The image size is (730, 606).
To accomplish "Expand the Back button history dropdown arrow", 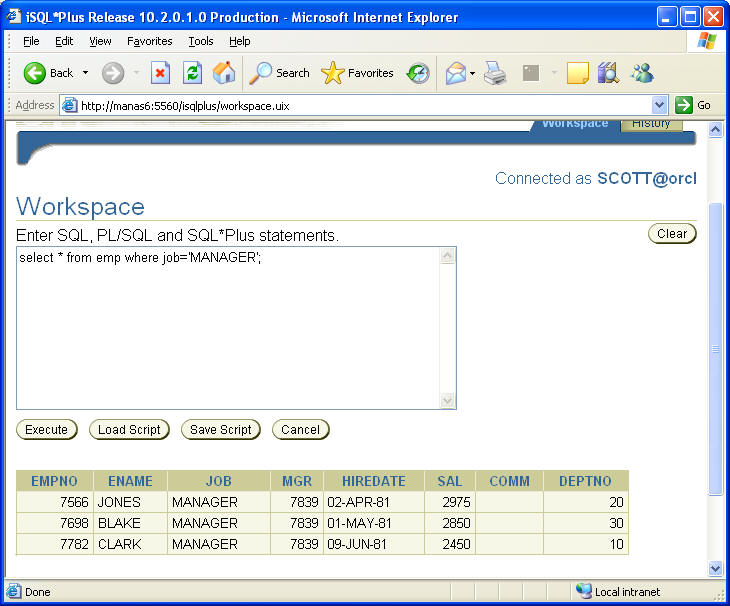I will pyautogui.click(x=86, y=73).
